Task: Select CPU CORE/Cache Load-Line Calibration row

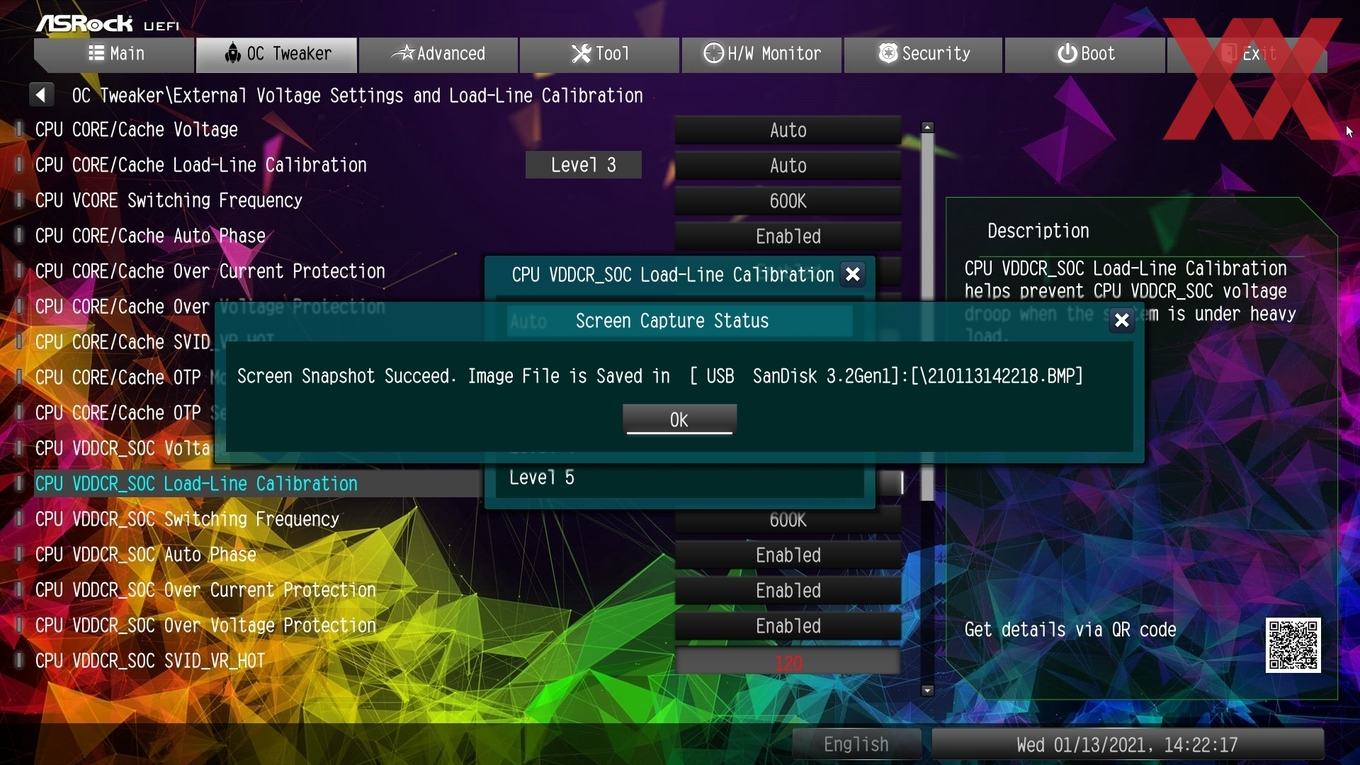Action: (x=201, y=165)
